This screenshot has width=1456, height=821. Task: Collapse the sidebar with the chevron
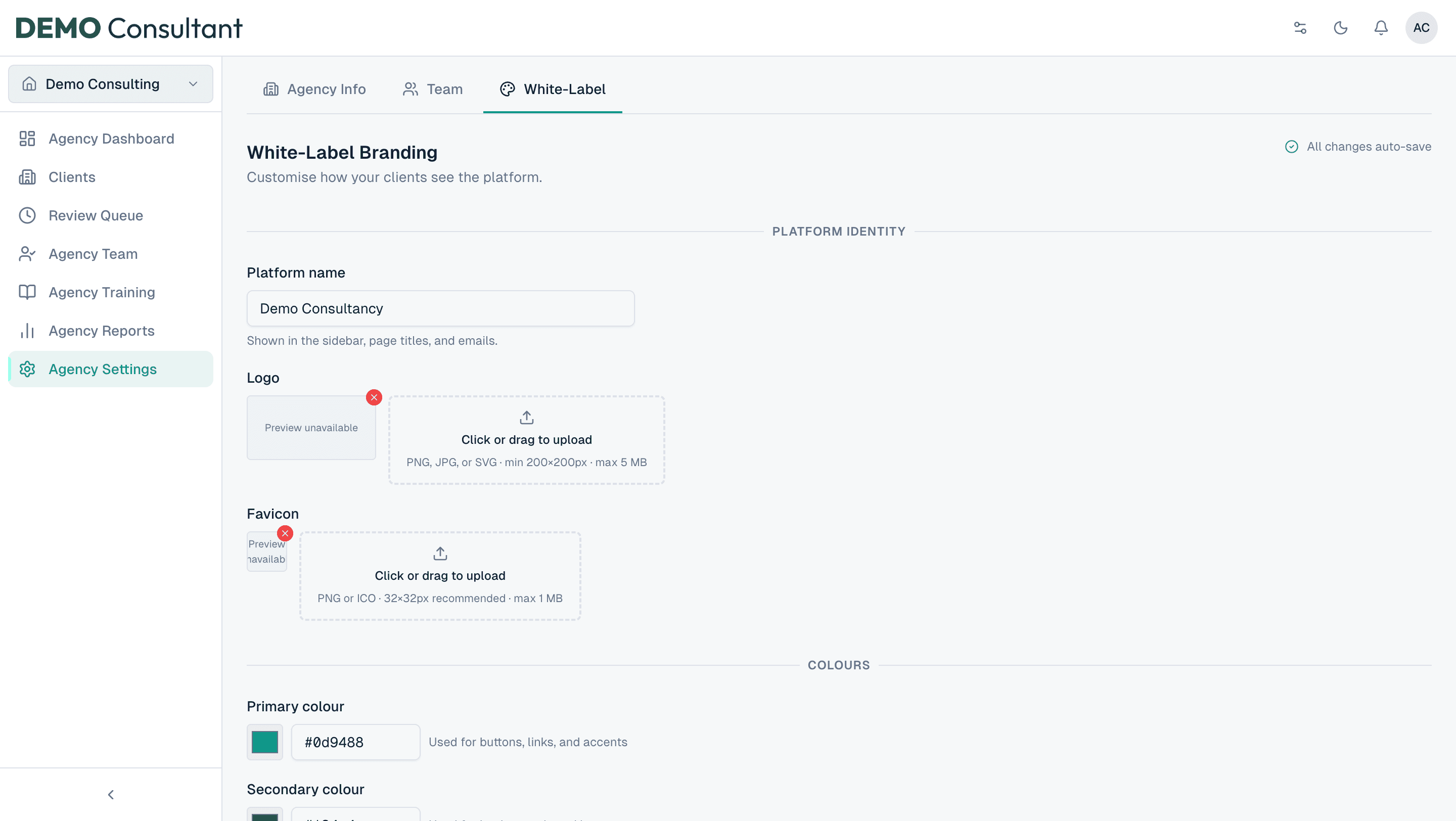[111, 794]
